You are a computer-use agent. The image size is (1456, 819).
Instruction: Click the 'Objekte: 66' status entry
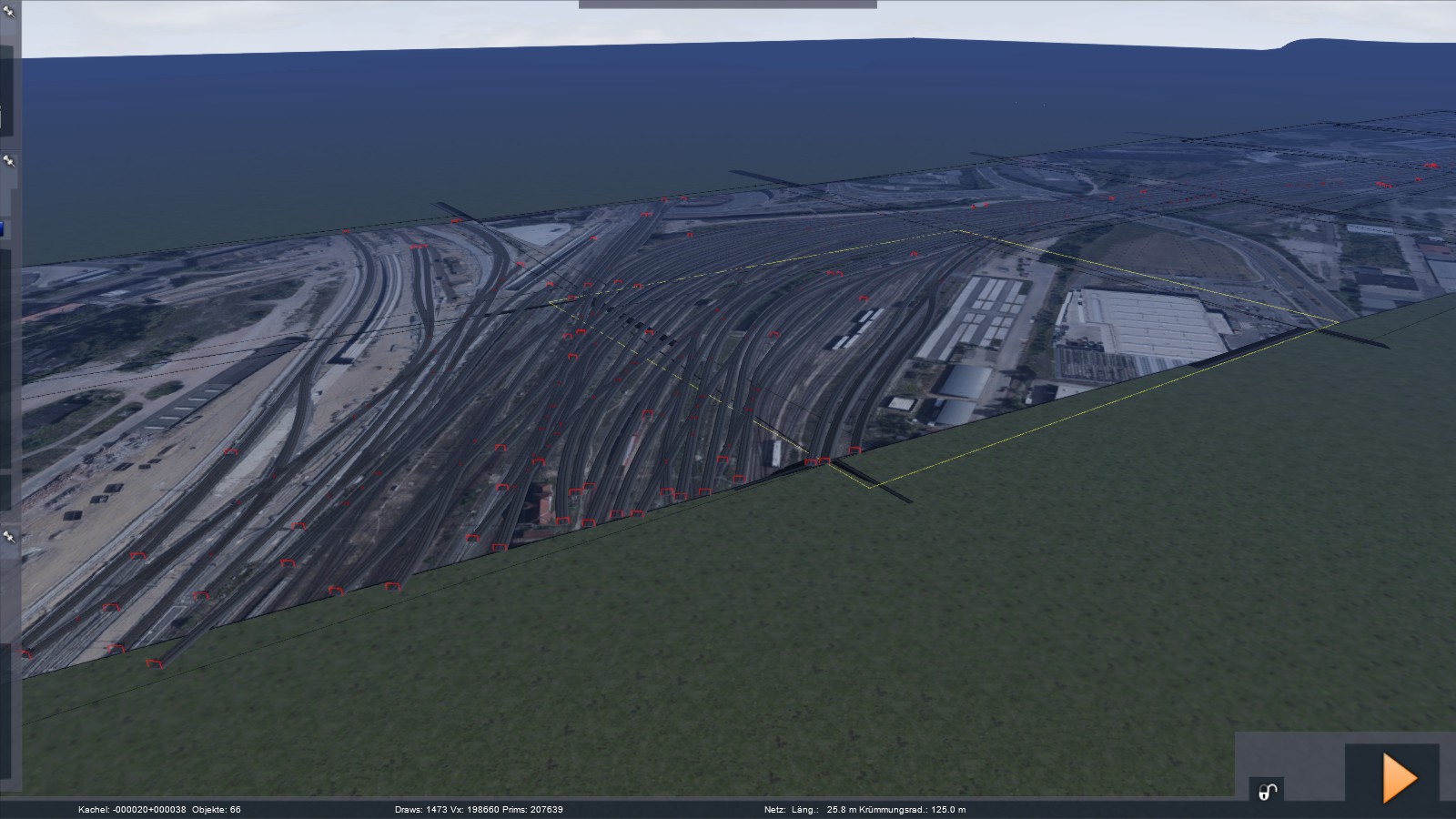coord(217,810)
